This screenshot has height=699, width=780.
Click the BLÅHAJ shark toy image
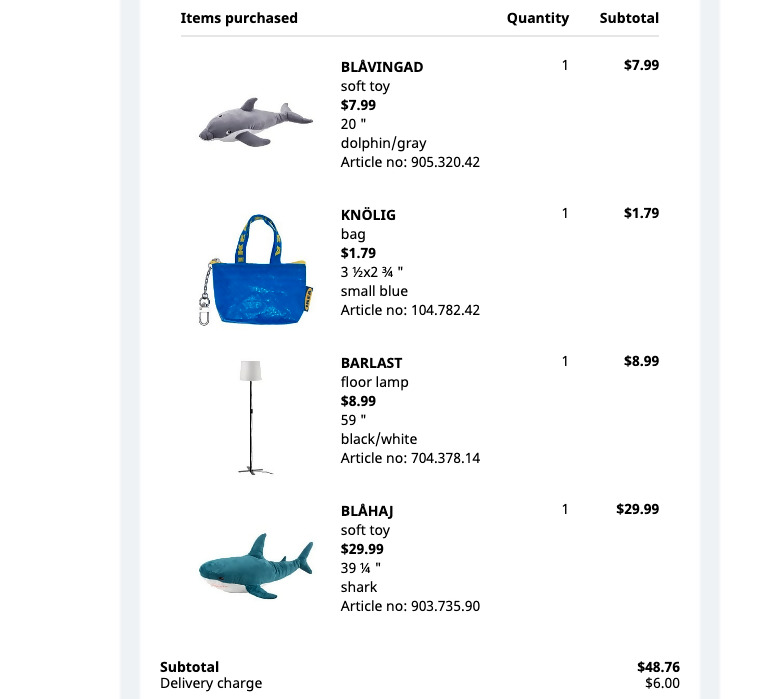click(x=256, y=566)
